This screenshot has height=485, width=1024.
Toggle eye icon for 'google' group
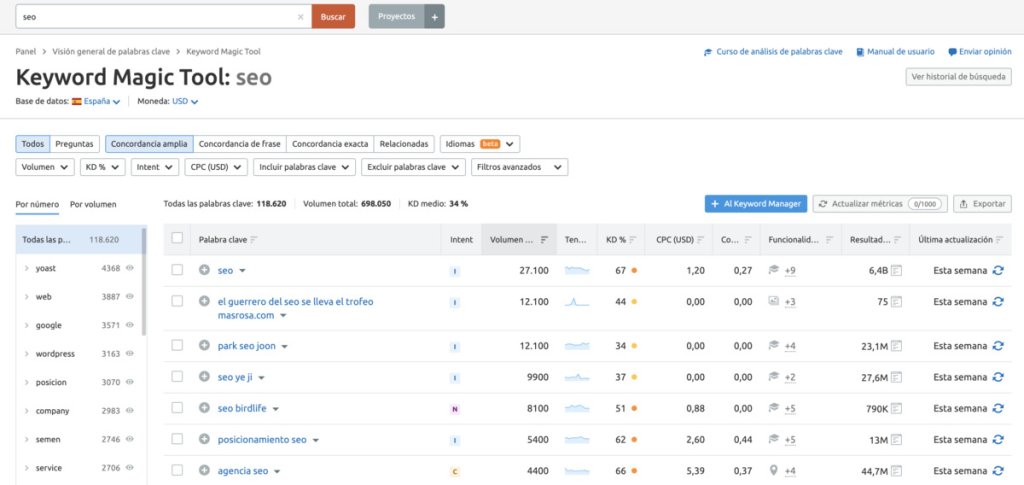coord(129,325)
